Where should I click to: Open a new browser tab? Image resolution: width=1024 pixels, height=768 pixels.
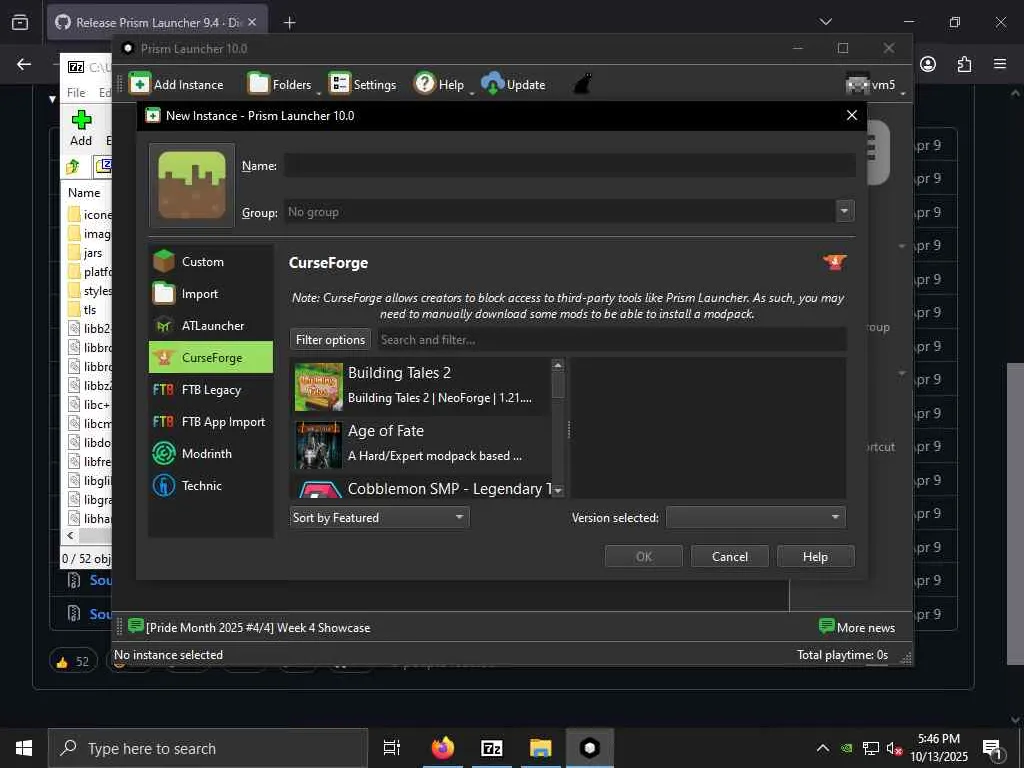(x=289, y=23)
